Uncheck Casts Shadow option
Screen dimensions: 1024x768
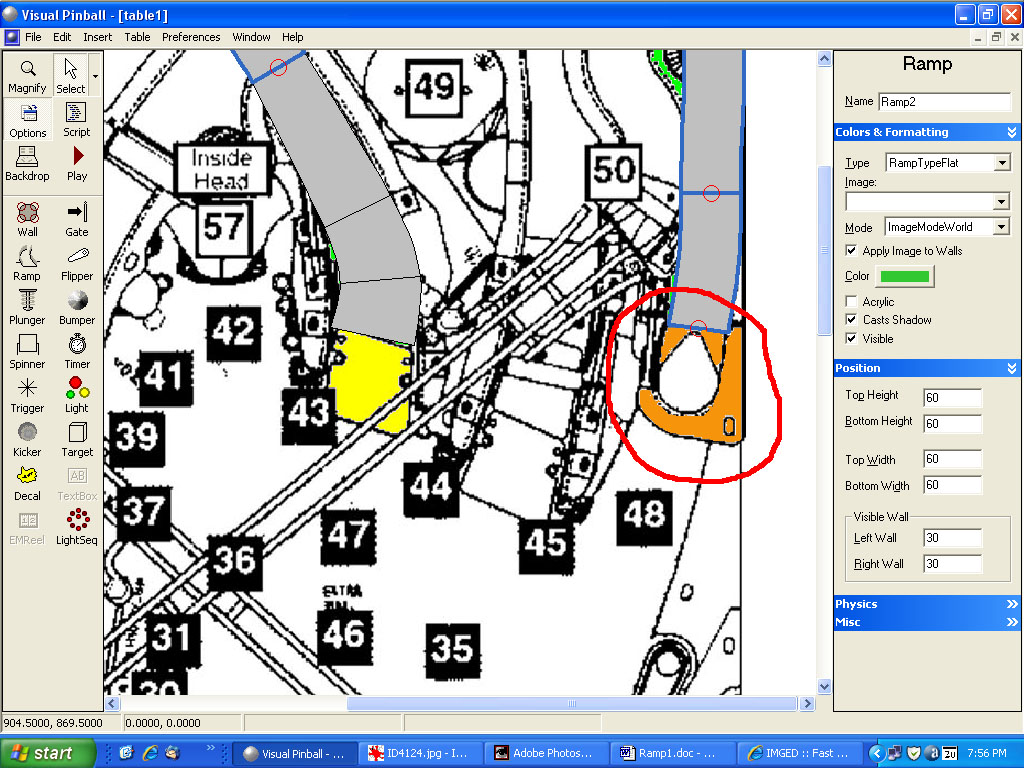852,320
